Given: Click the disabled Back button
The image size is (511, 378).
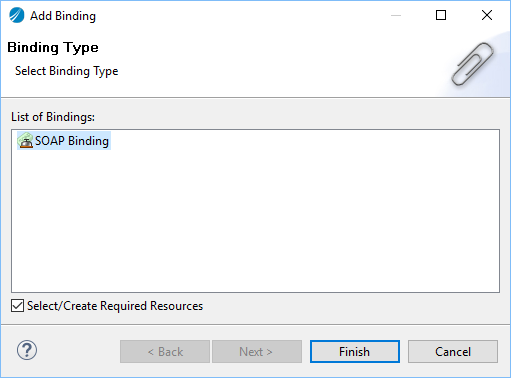Looking at the screenshot, I should [165, 351].
